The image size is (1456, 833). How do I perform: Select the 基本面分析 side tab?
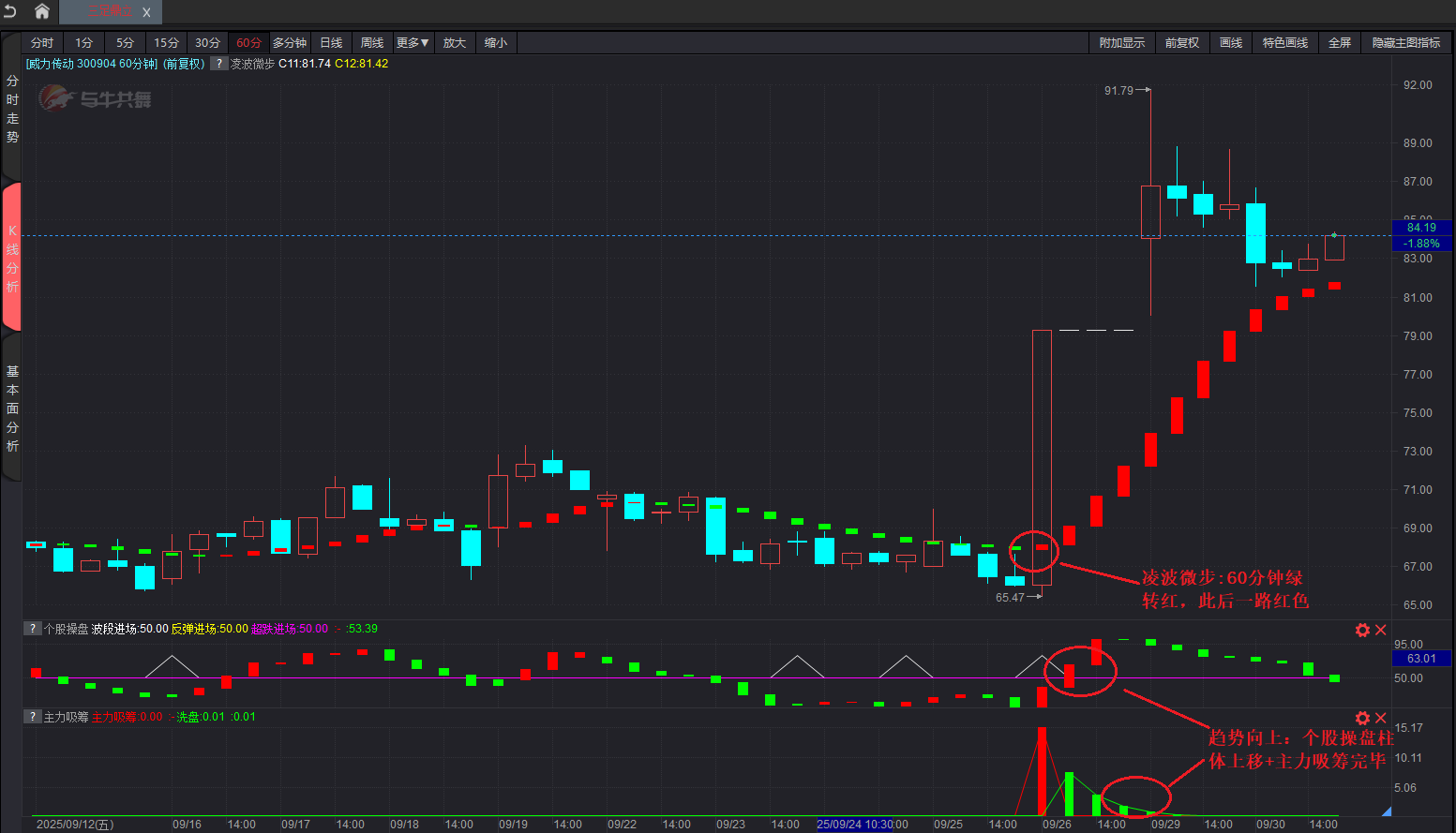pos(12,409)
